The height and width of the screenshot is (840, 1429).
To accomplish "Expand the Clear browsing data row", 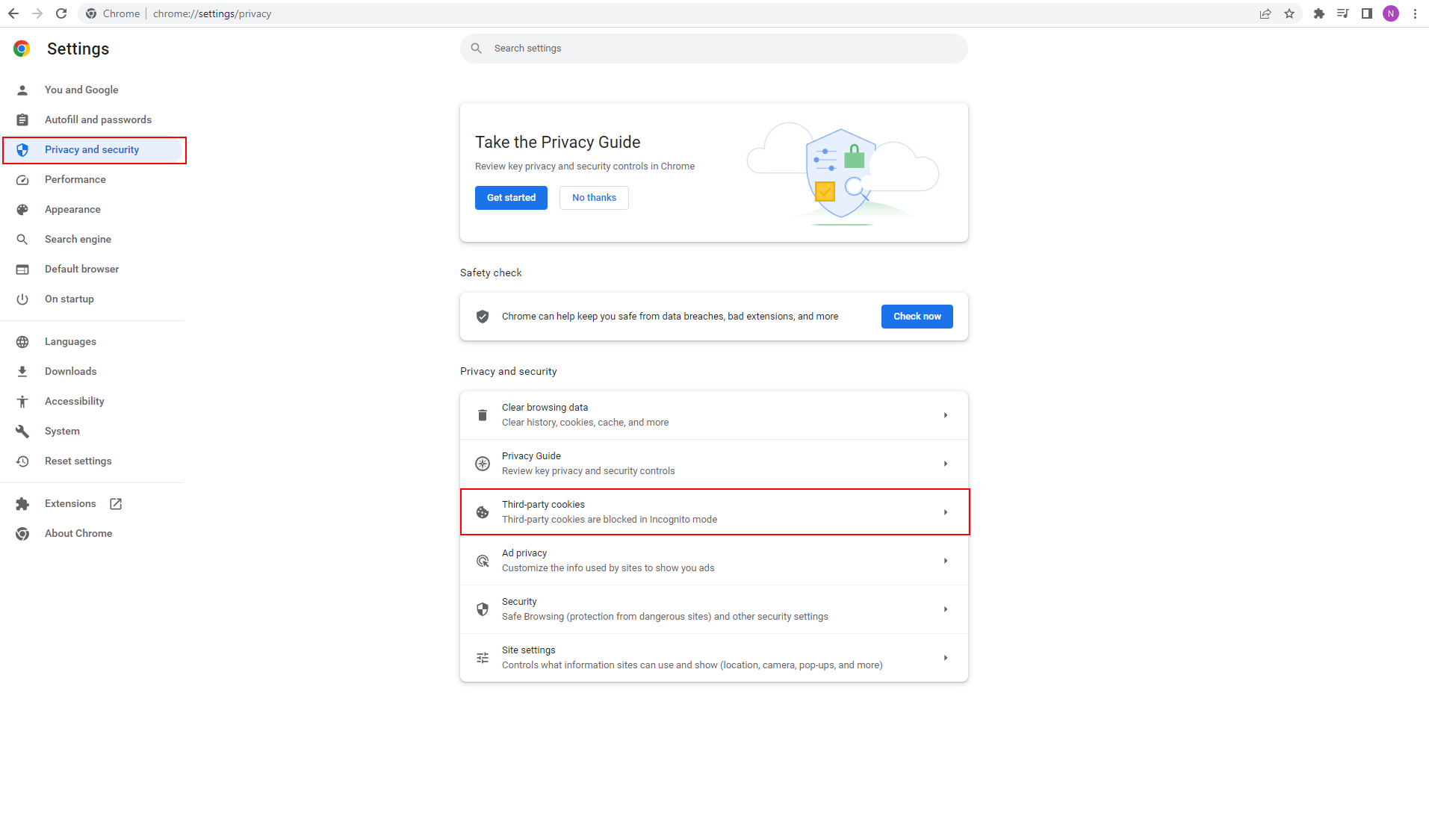I will pos(713,415).
